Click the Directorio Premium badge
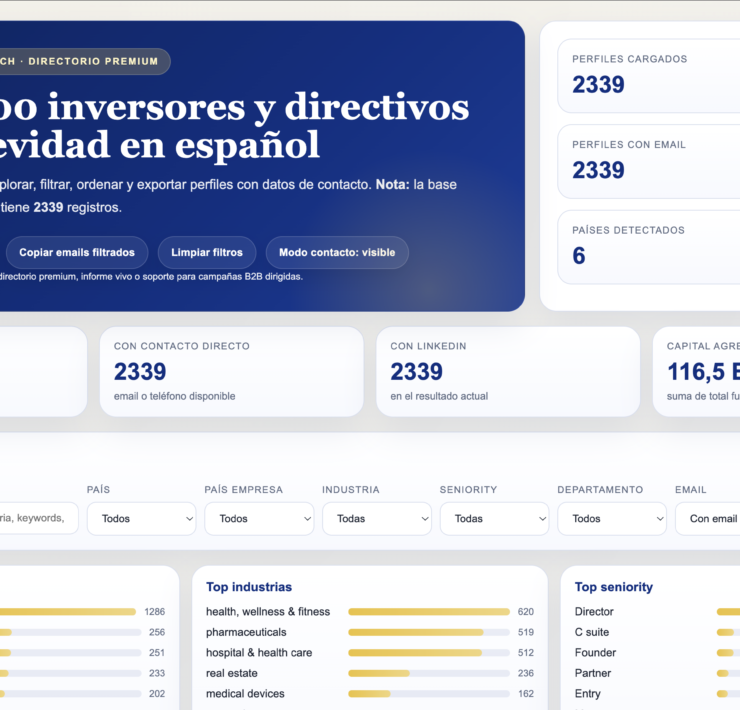This screenshot has width=740, height=710. (84, 61)
